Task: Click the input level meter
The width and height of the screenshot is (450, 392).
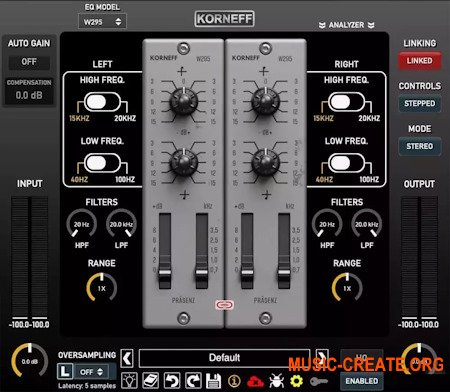Action: (30, 258)
